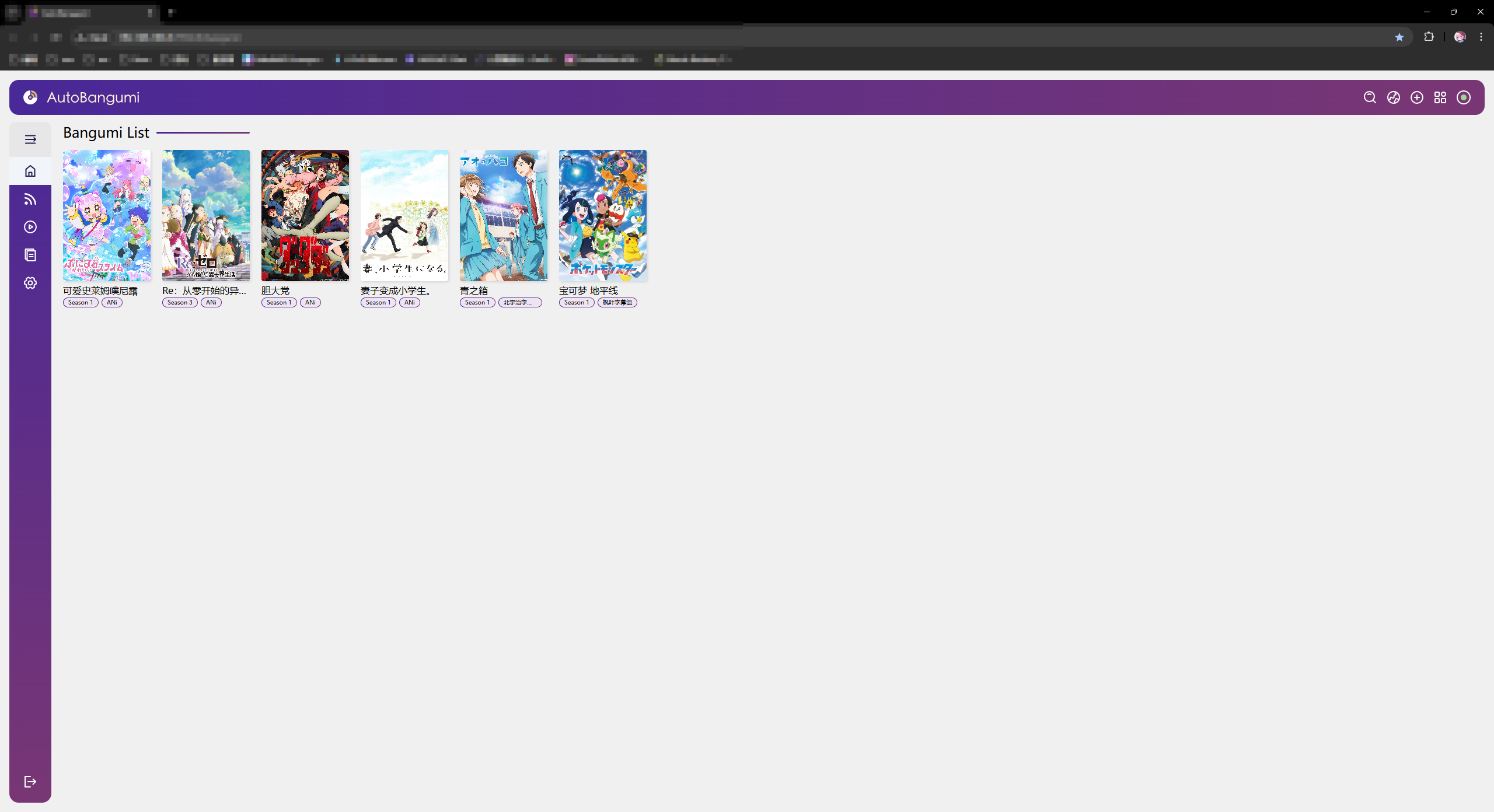The width and height of the screenshot is (1494, 812).
Task: Click ANi tag under 胆大党
Action: point(310,302)
